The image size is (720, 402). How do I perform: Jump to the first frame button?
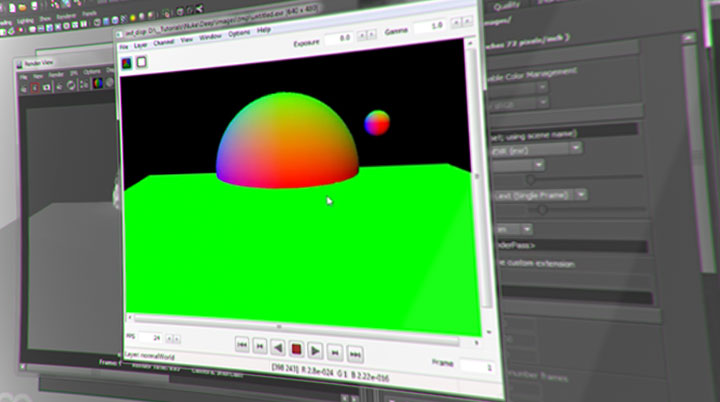pyautogui.click(x=242, y=345)
